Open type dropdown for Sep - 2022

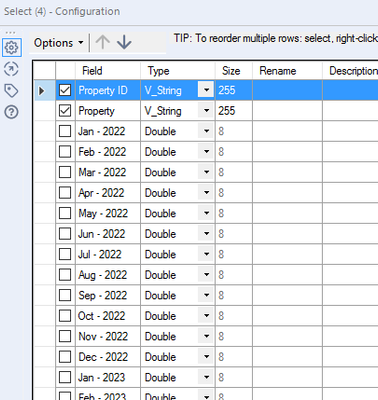tap(206, 295)
